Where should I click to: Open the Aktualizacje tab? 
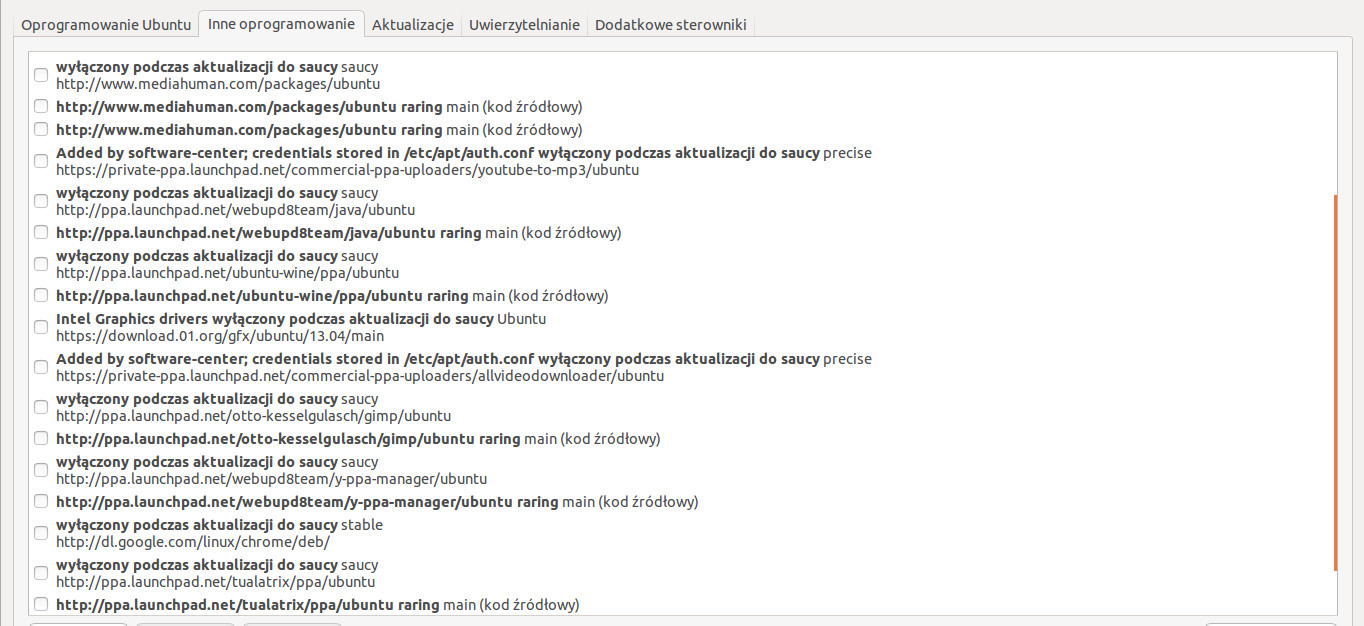413,25
